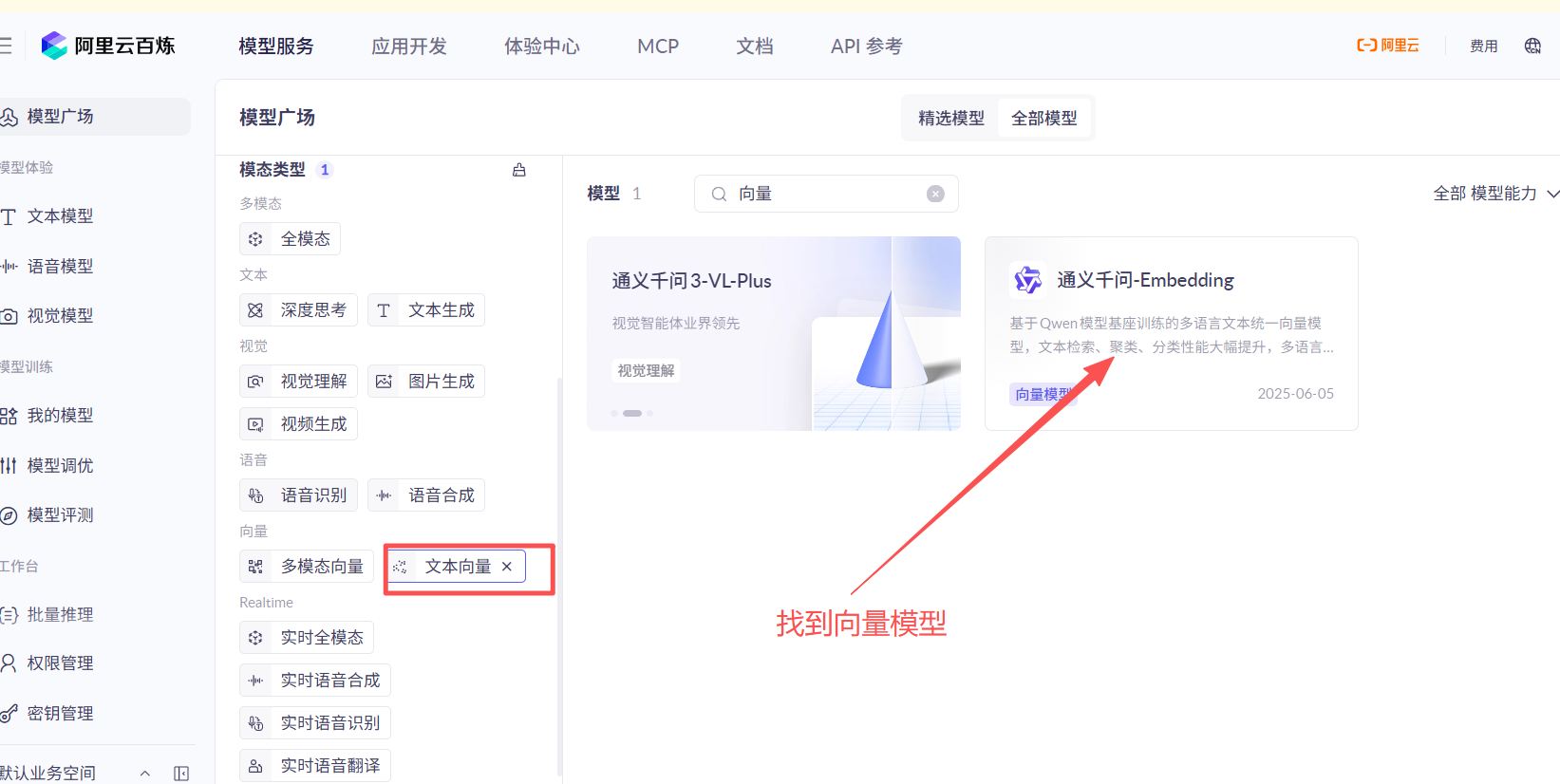Viewport: 1560px width, 784px height.
Task: Collapse the sidebar panel icon
Action: pos(181,774)
